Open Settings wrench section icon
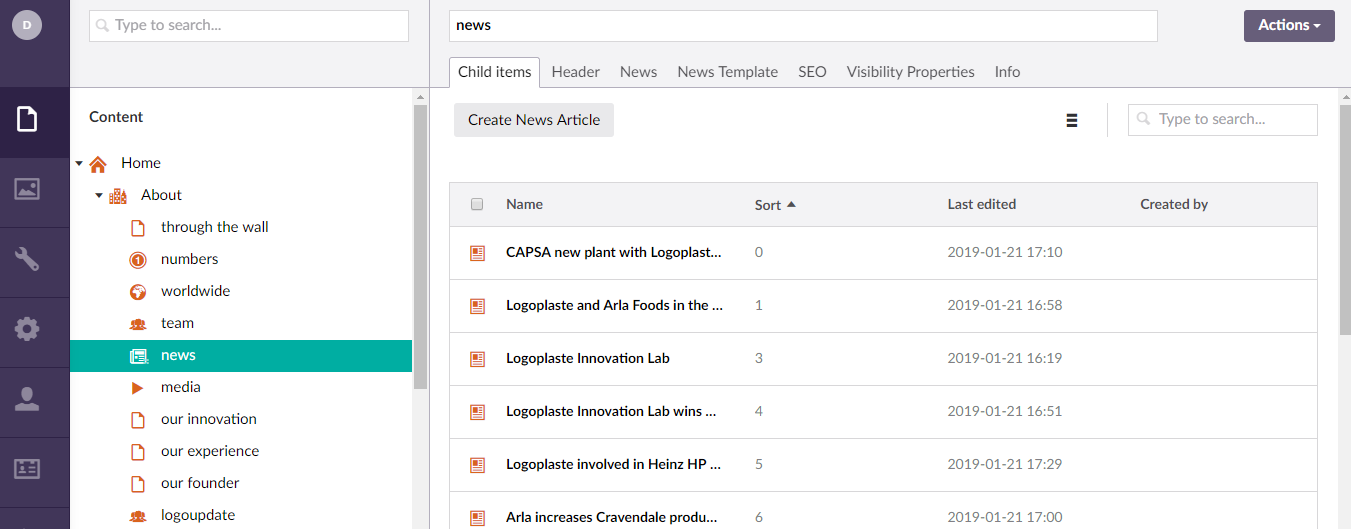 coord(27,259)
